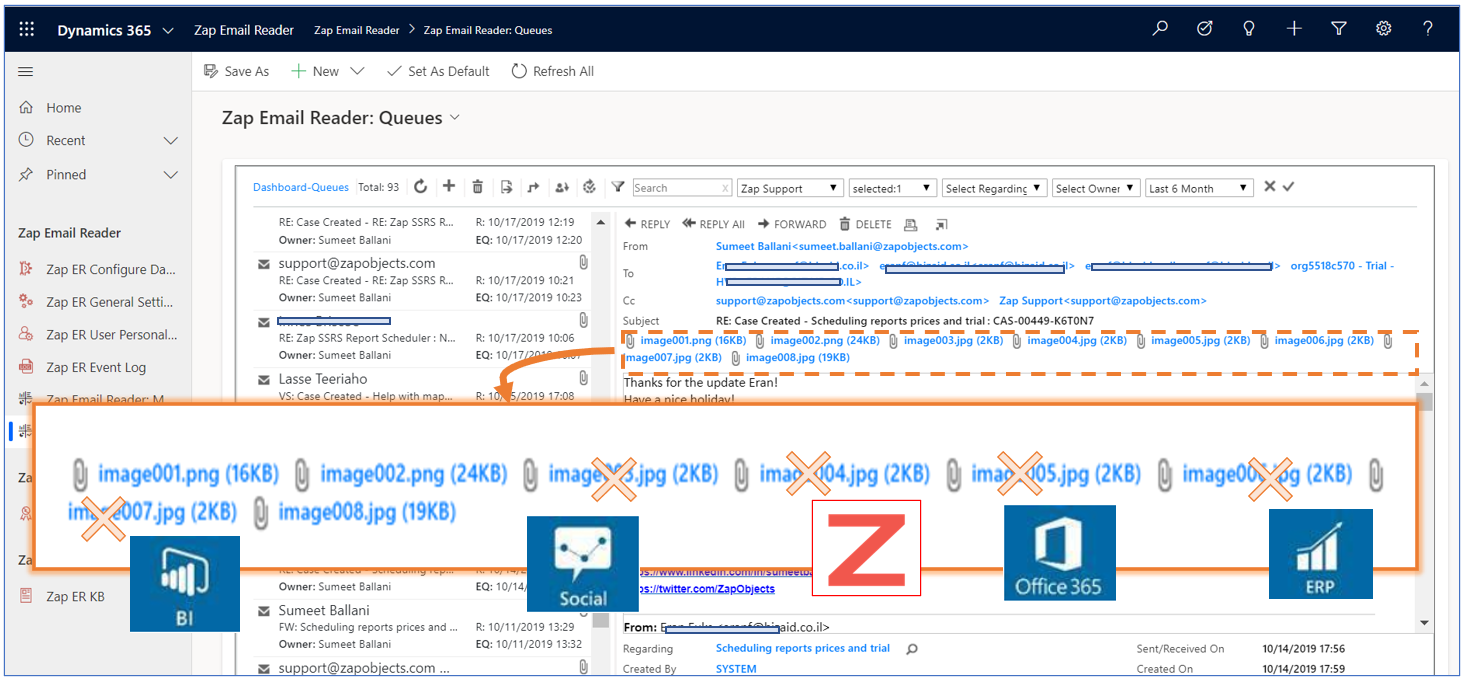The width and height of the screenshot is (1466, 680).
Task: Open Scheduling reports prices and trial regarding link
Action: click(x=803, y=648)
